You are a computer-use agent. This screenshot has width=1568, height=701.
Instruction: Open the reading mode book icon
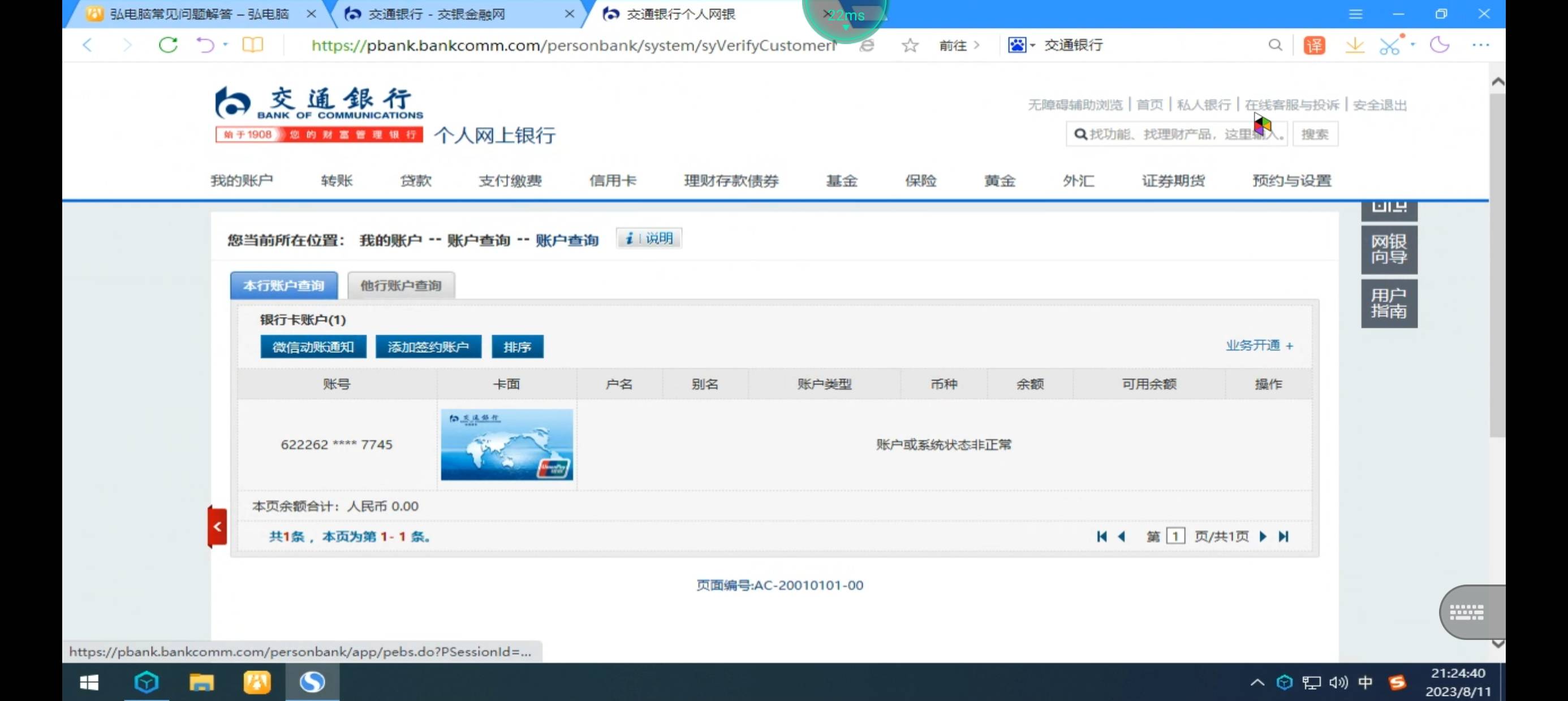253,45
